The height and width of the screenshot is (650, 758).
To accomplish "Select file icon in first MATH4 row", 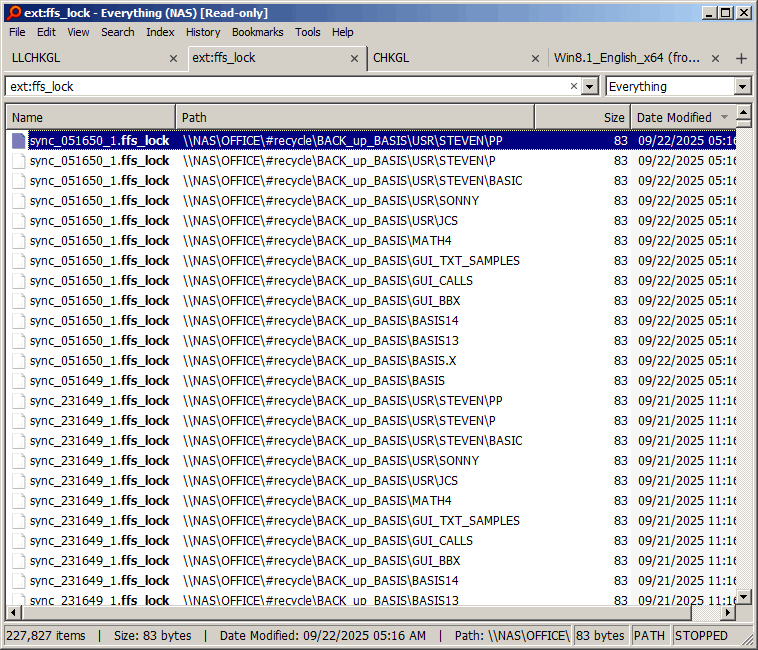I will tap(19, 241).
